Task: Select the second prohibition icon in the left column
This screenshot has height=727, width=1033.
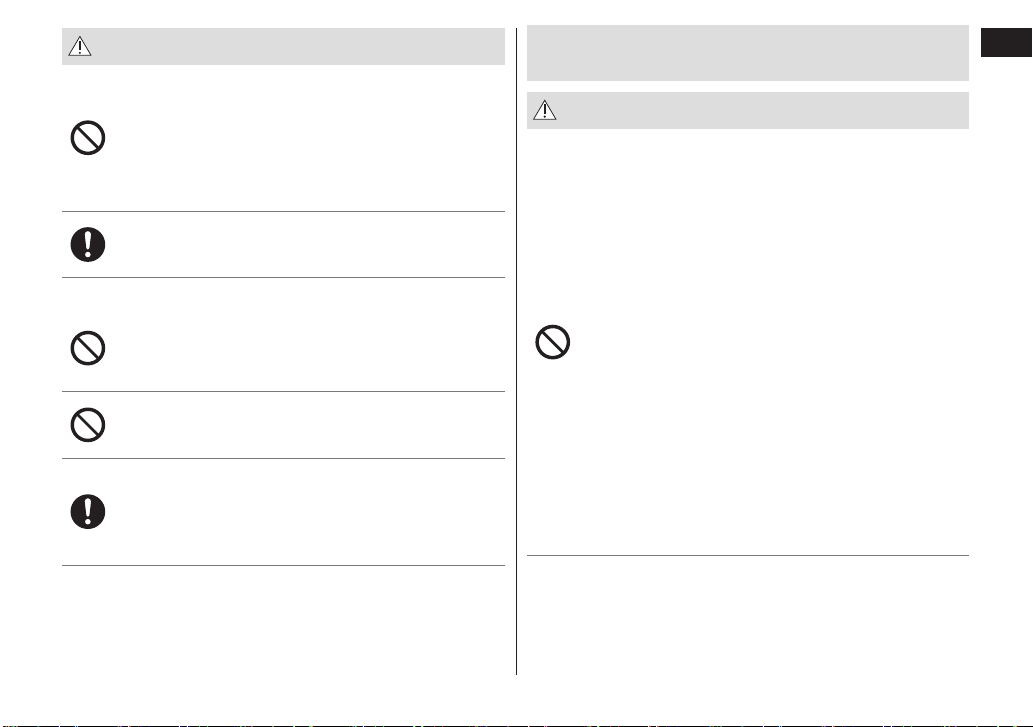Action: point(88,348)
